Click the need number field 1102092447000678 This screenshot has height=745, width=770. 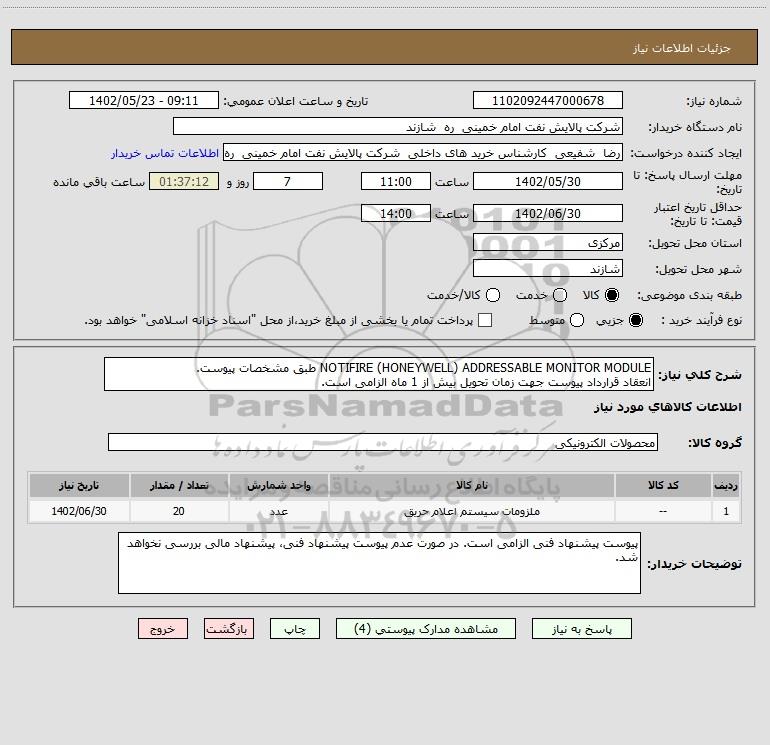pos(548,101)
